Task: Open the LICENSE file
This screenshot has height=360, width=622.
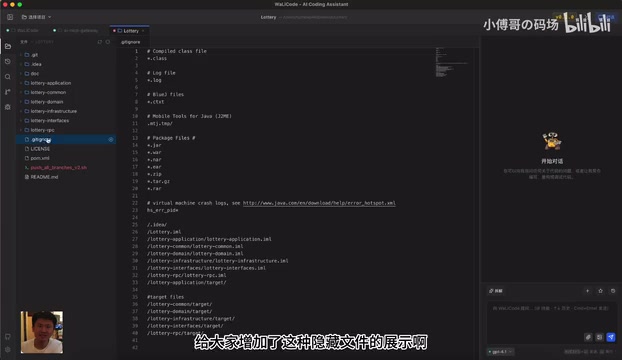Action: point(66,149)
